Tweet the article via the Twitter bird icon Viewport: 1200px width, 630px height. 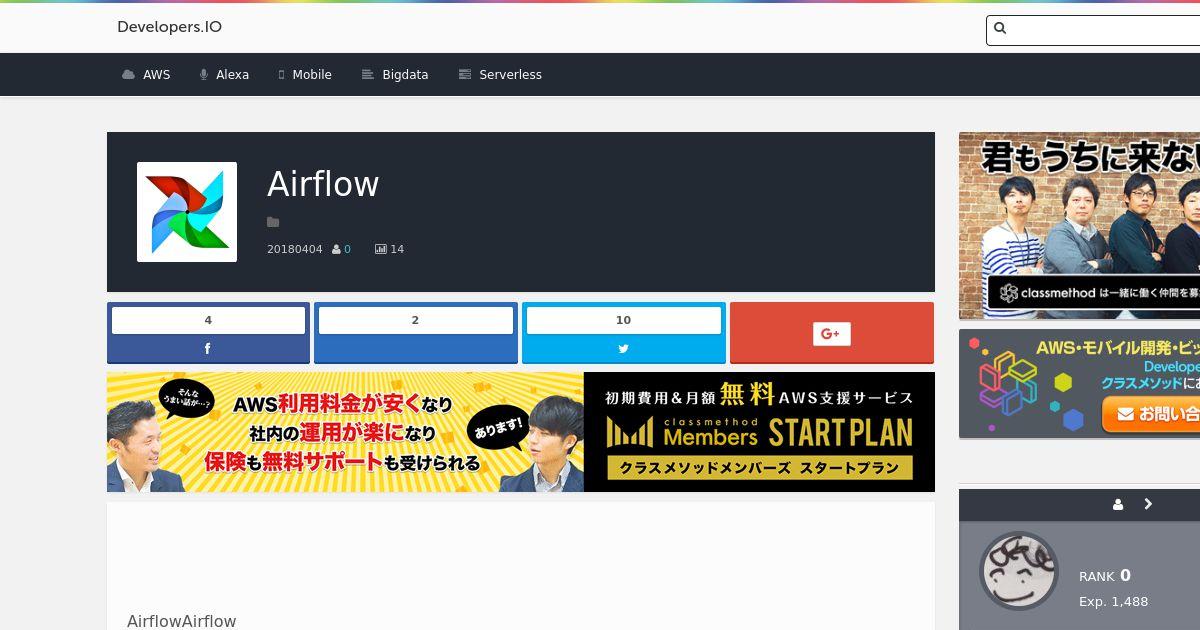click(x=624, y=349)
